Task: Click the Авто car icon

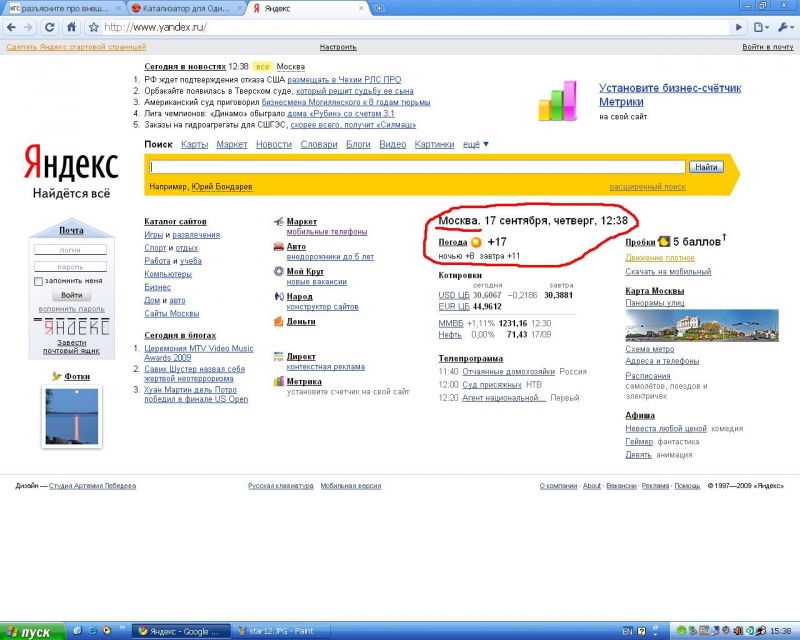Action: pos(279,246)
